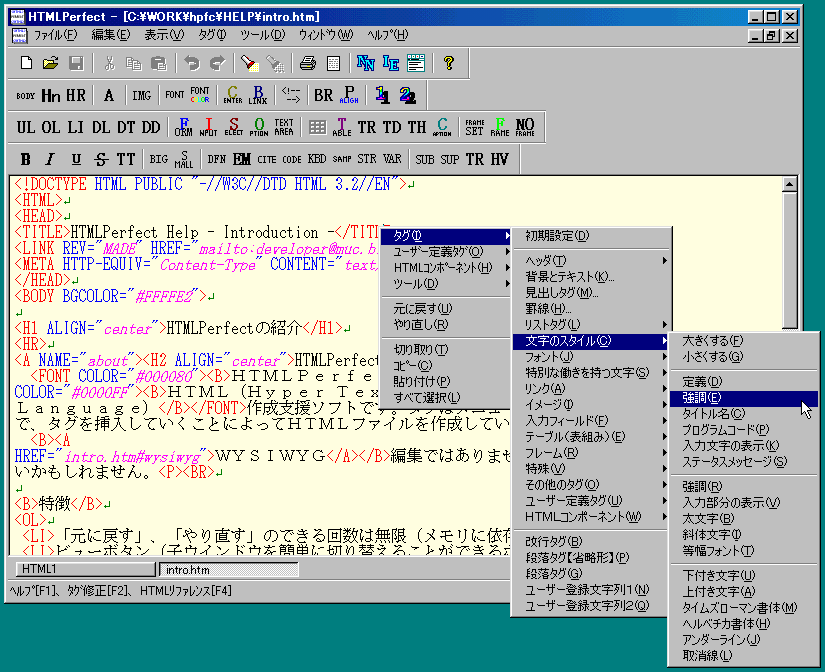Insert a horizontal rule with the HR button

(76, 95)
